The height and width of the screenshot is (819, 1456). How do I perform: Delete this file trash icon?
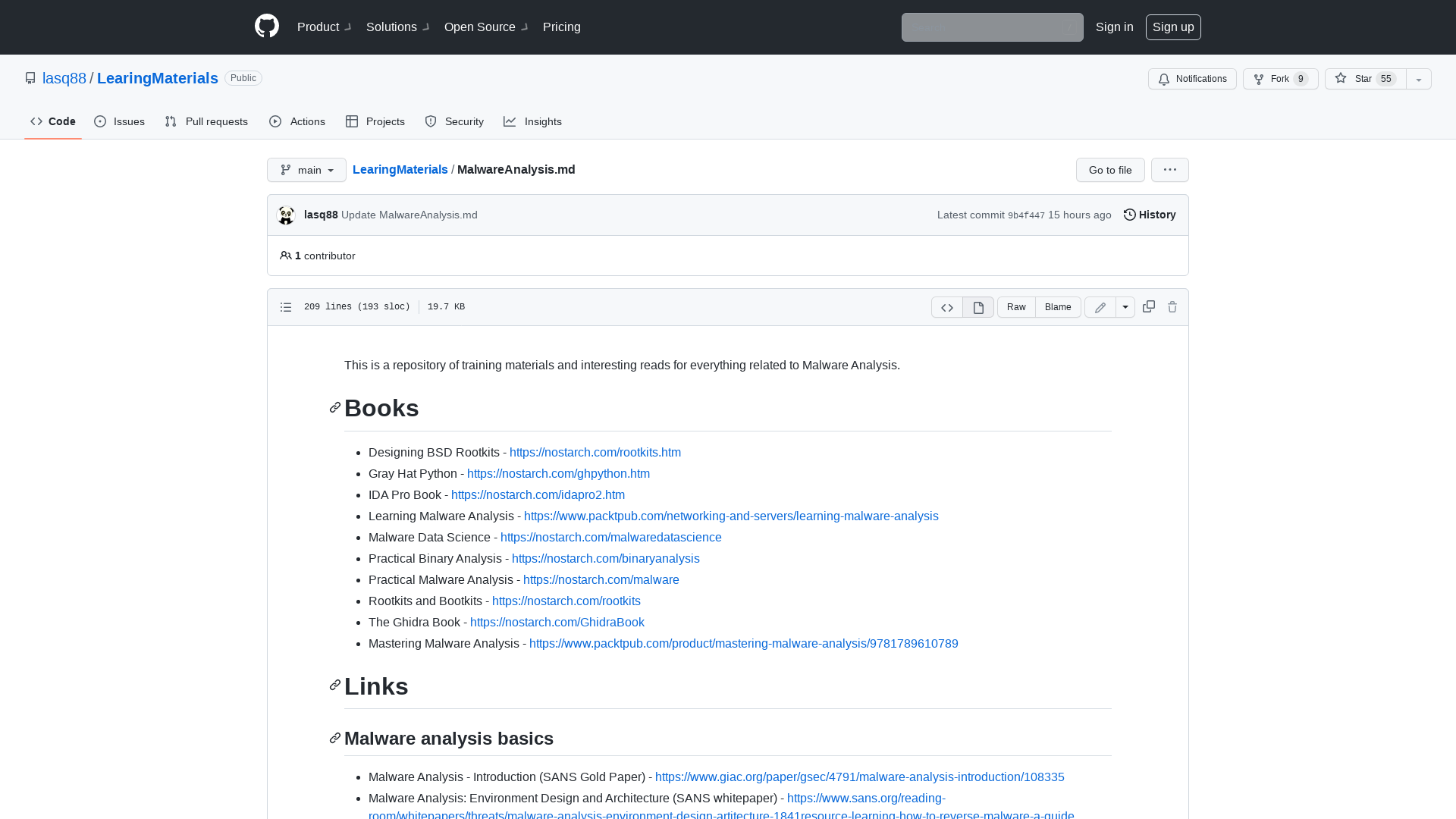[x=1172, y=306]
